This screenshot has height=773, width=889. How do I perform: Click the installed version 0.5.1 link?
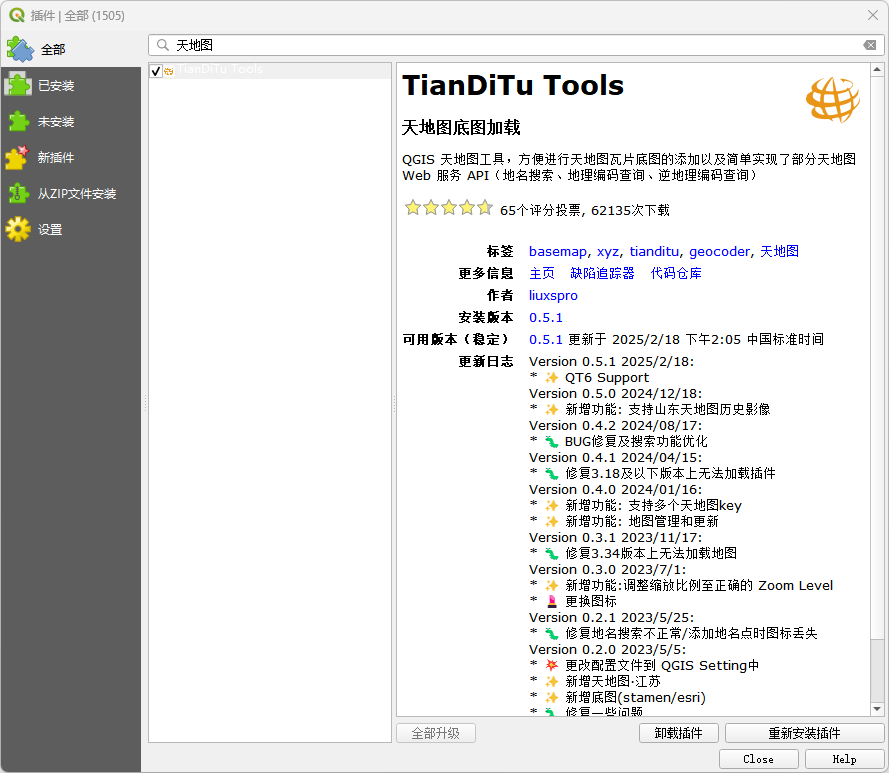point(546,318)
